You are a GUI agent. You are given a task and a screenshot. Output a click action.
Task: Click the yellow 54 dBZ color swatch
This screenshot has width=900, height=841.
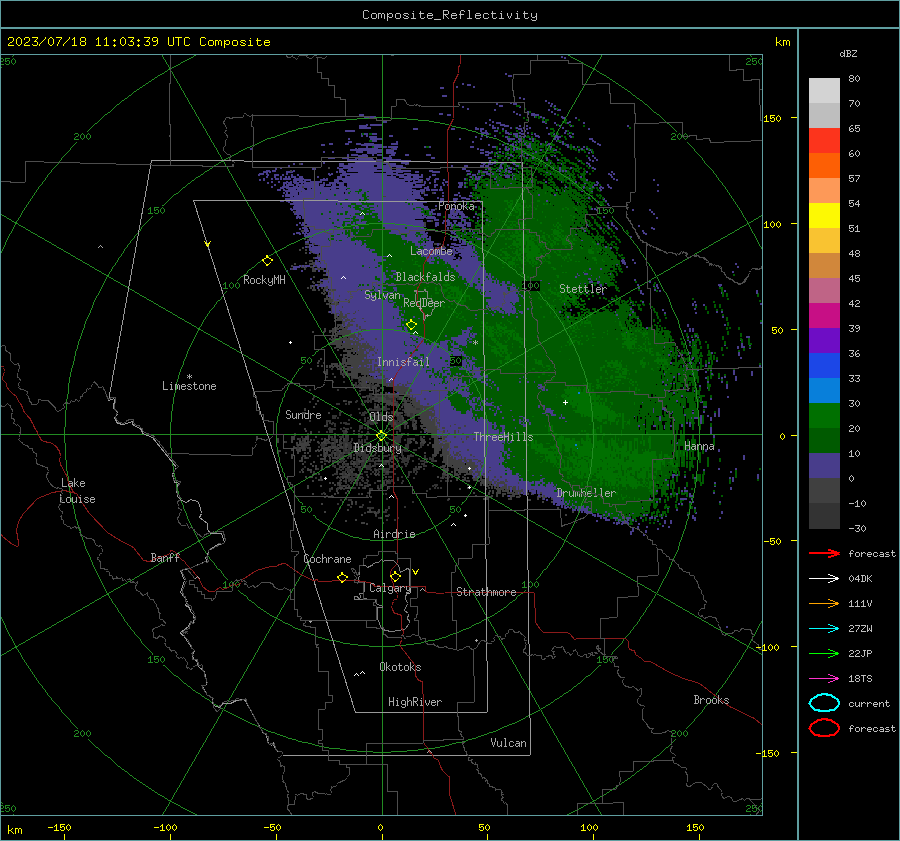point(824,215)
